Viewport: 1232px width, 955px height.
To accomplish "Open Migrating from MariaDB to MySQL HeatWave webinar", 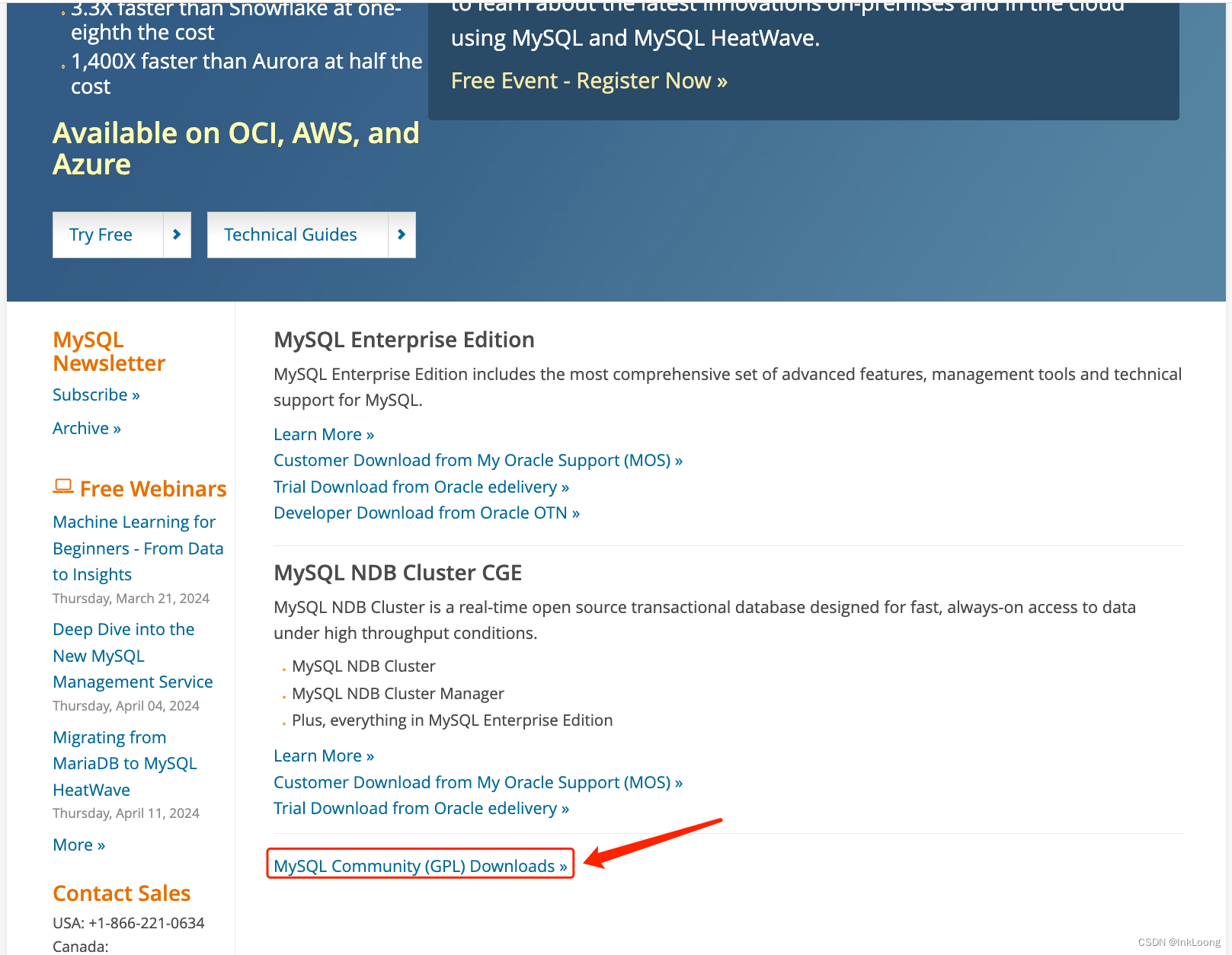I will (x=125, y=763).
